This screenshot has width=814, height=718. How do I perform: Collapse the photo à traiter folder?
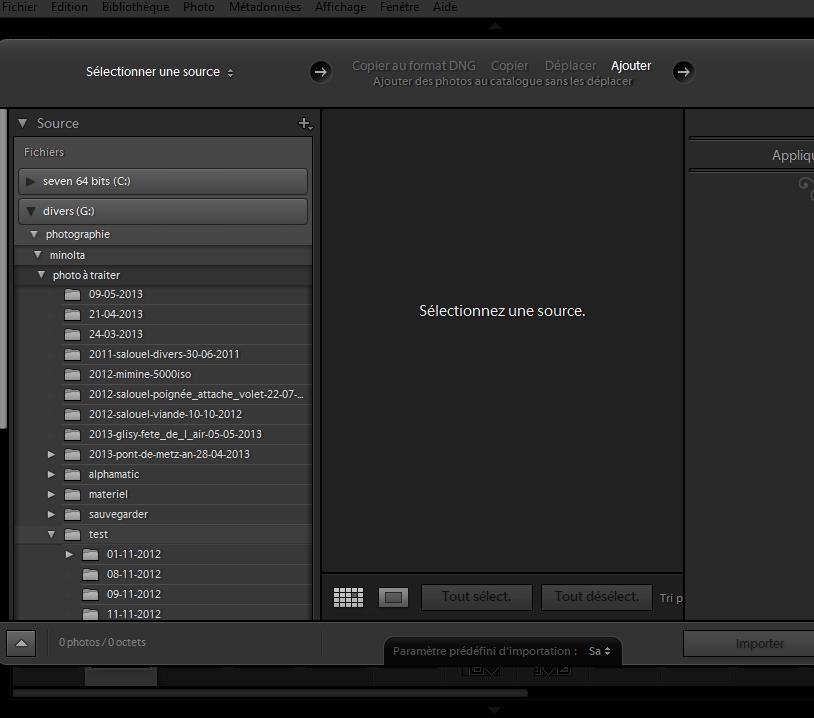(x=41, y=275)
